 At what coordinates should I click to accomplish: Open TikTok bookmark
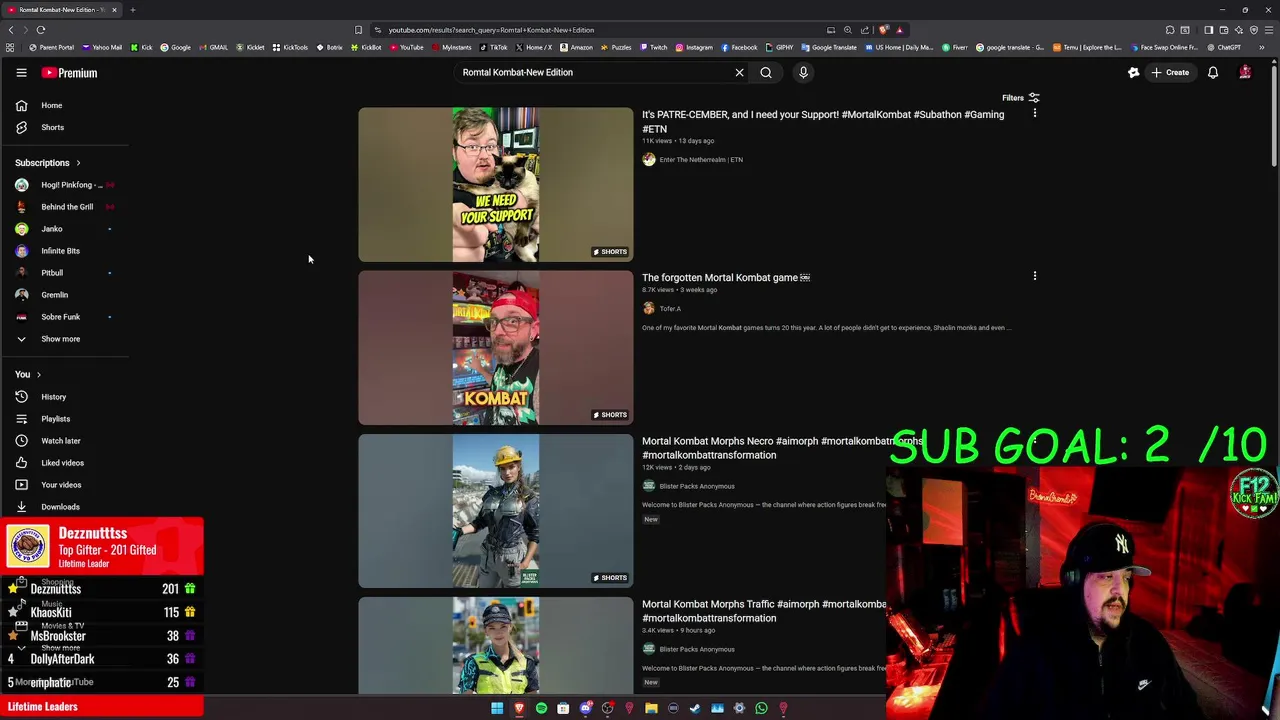click(493, 47)
